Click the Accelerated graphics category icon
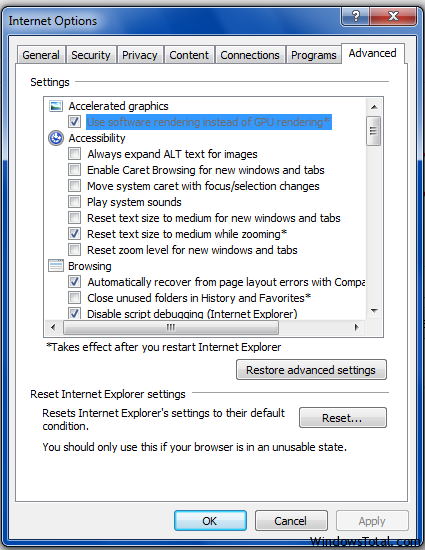The width and height of the screenshot is (425, 550). 56,106
